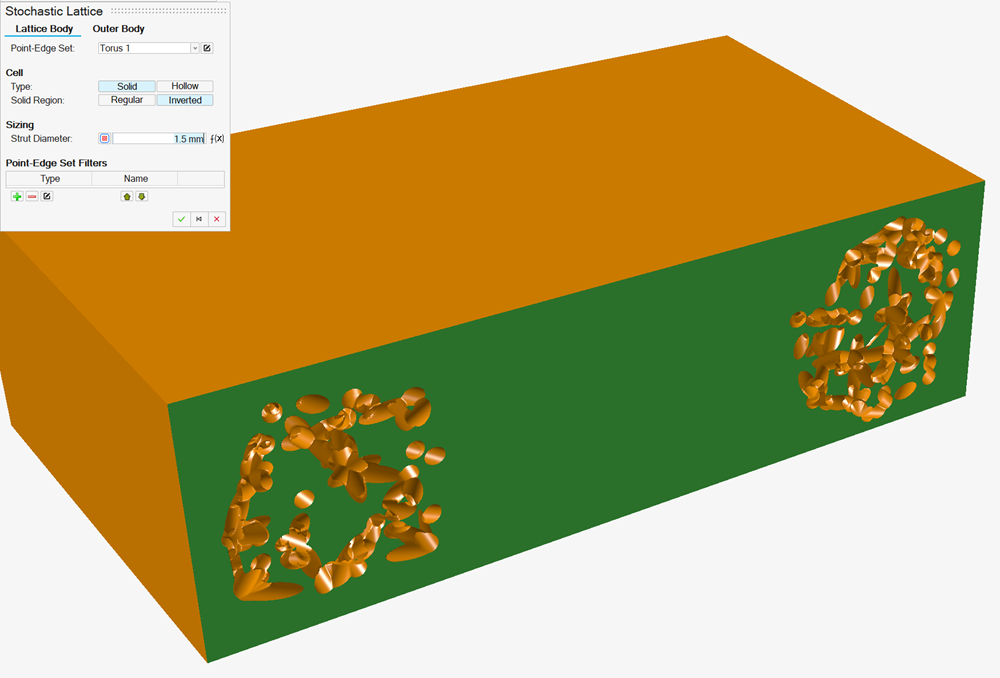Image resolution: width=1000 pixels, height=678 pixels.
Task: Open the f(x) function for strut diameter
Action: click(x=217, y=138)
